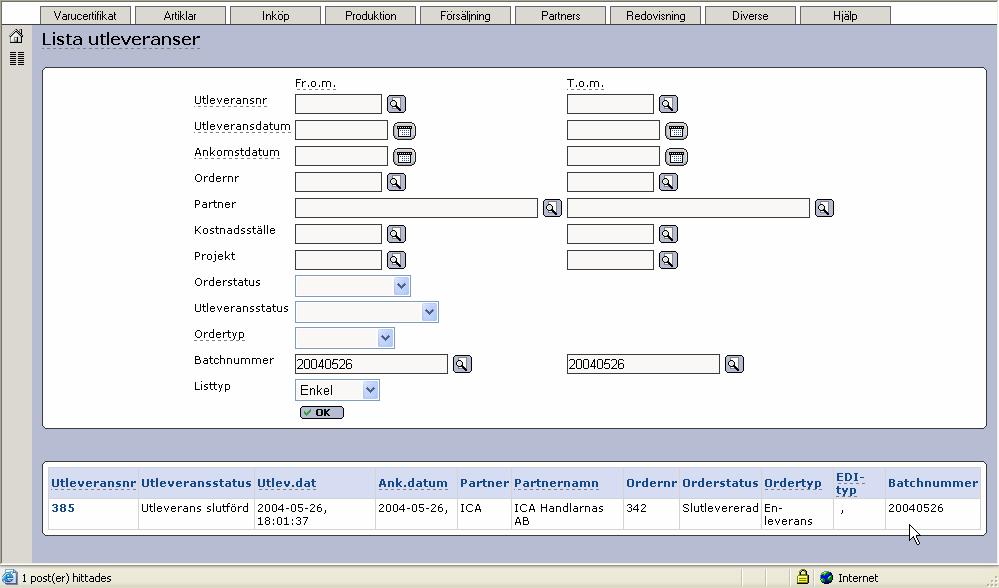Open the Artiklar menu tab

click(x=180, y=15)
